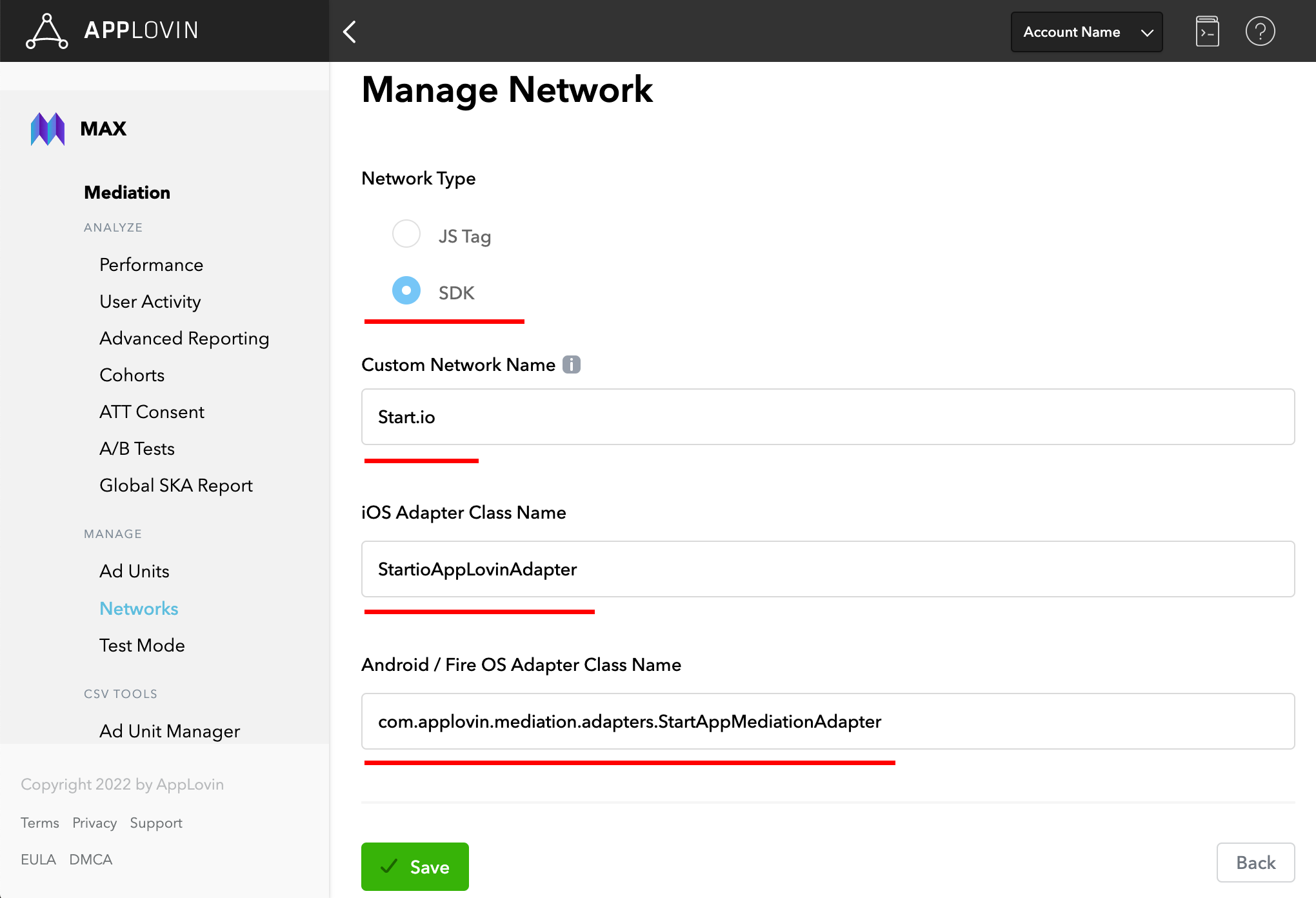Open the documentation console icon

pyautogui.click(x=1207, y=32)
